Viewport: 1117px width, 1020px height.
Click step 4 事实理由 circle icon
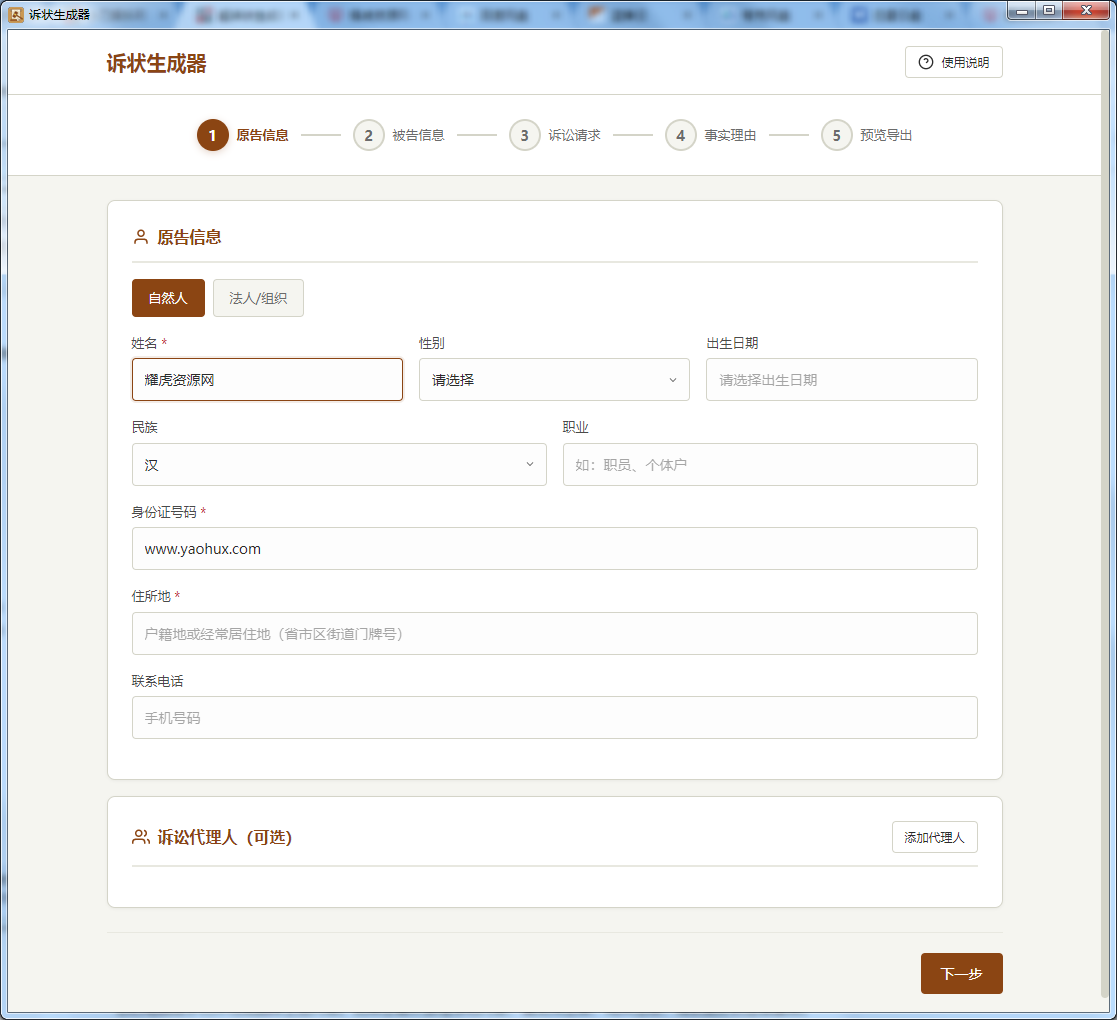680,135
